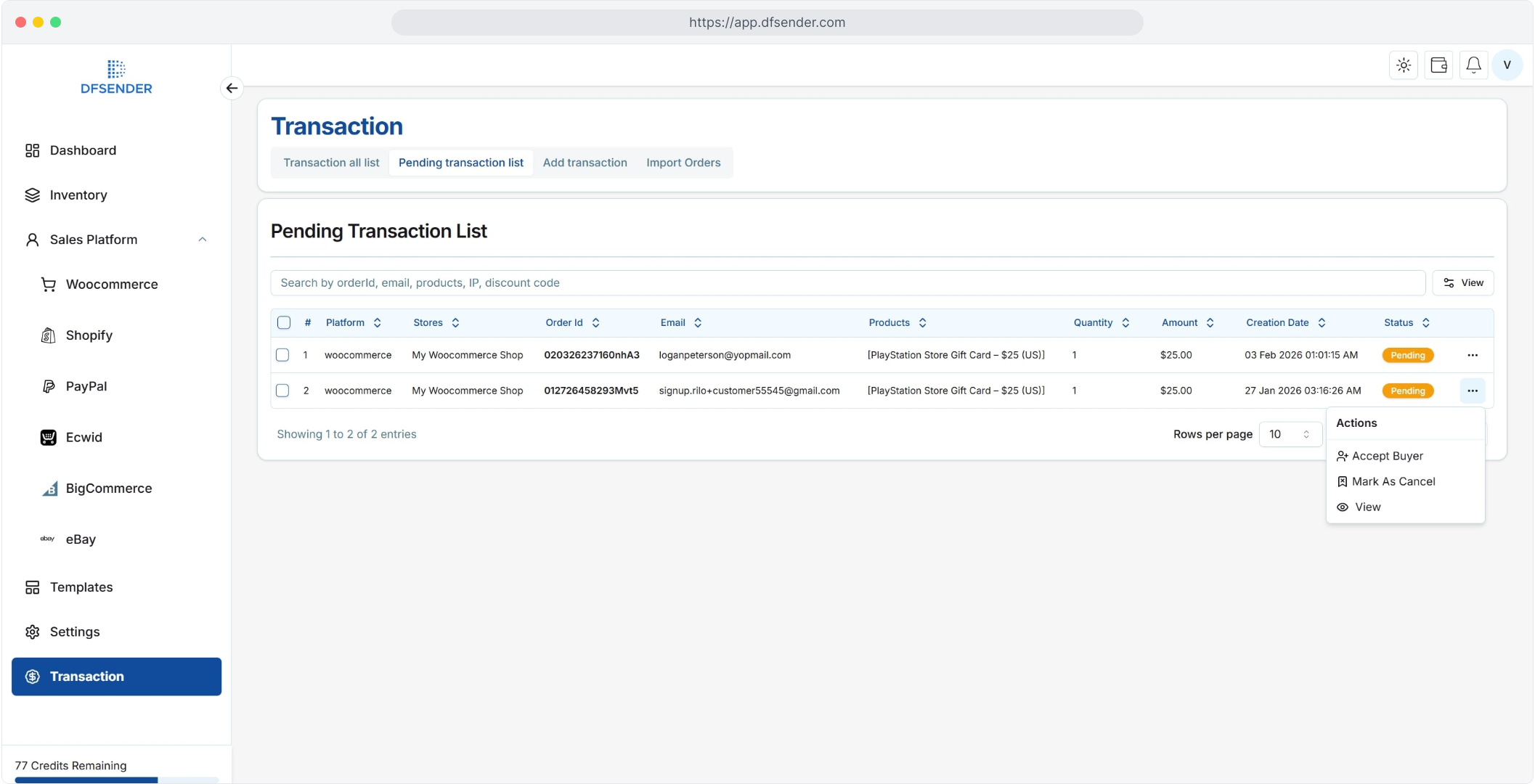
Task: Go to BigCommerce platform
Action: tap(108, 489)
